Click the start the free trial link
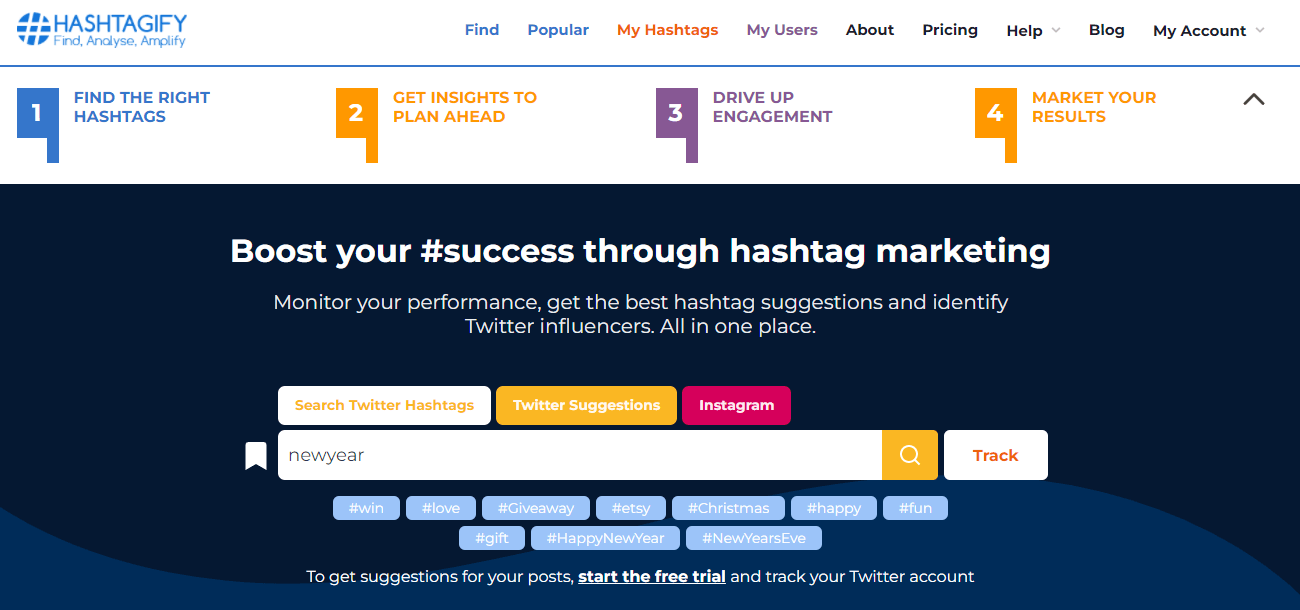 (651, 576)
